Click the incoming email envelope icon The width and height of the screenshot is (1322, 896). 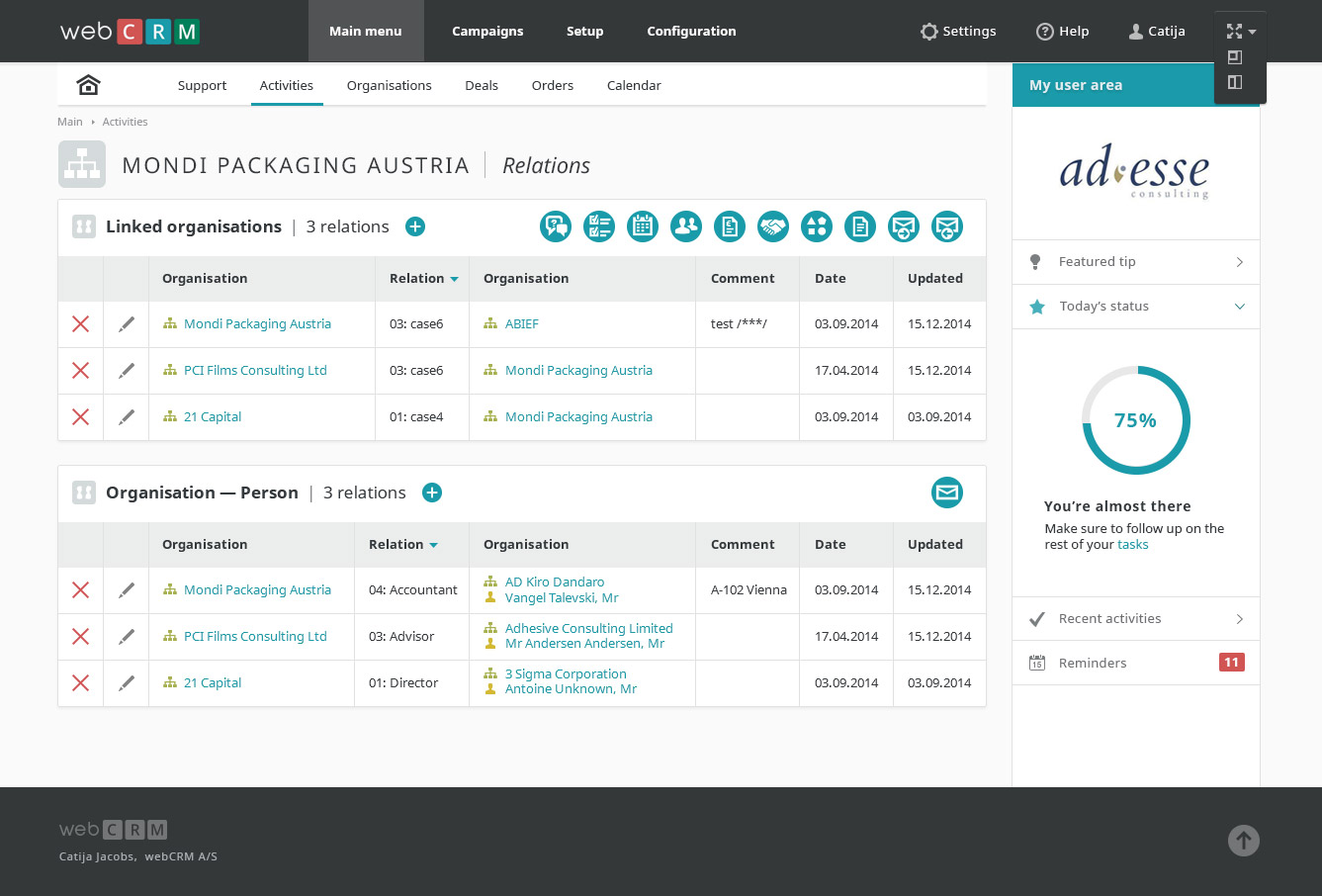point(947,226)
